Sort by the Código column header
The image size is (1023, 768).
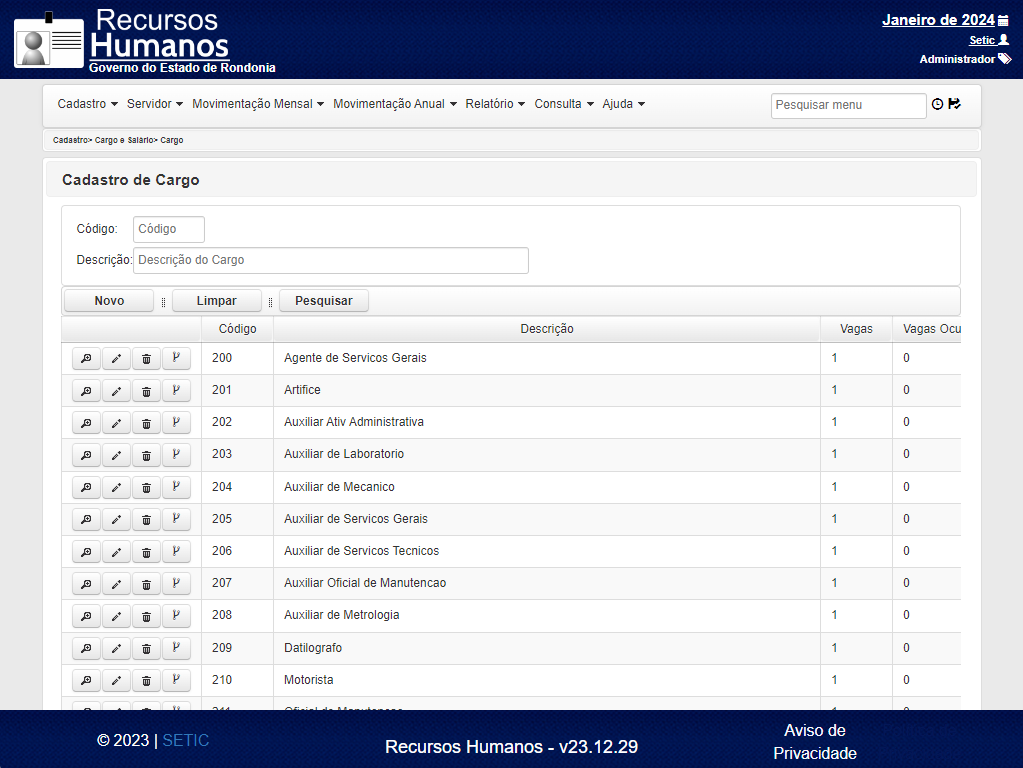[x=237, y=329]
